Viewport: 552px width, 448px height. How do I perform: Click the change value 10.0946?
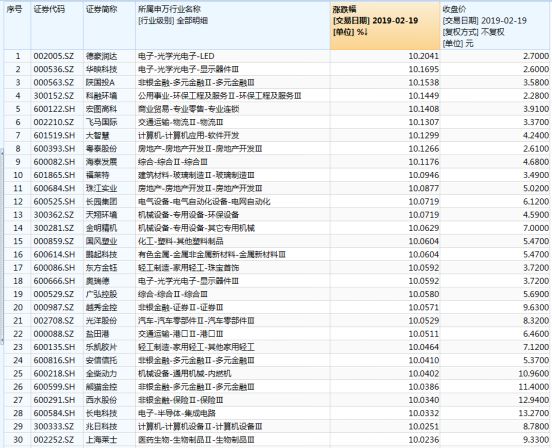point(424,175)
